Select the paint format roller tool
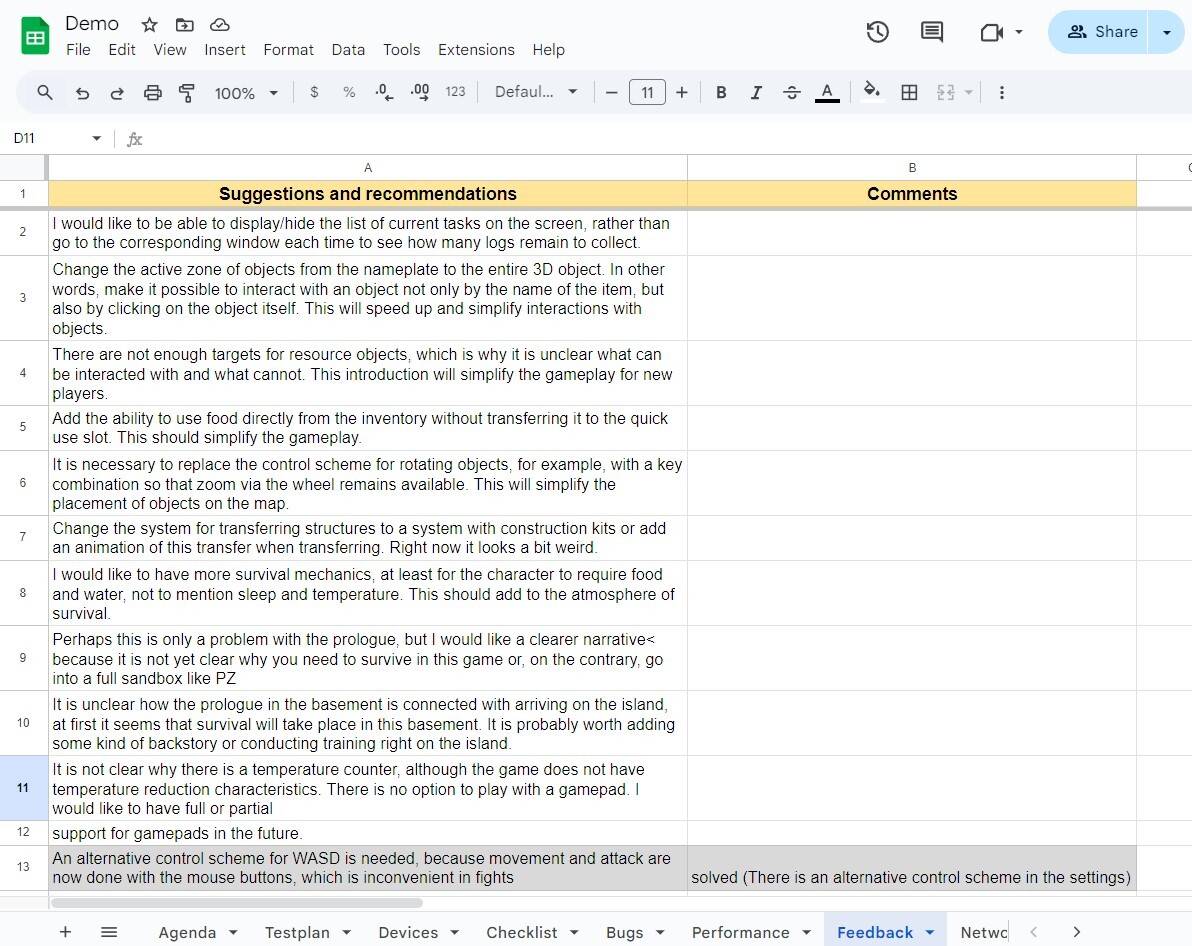Viewport: 1192px width, 946px height. (186, 93)
